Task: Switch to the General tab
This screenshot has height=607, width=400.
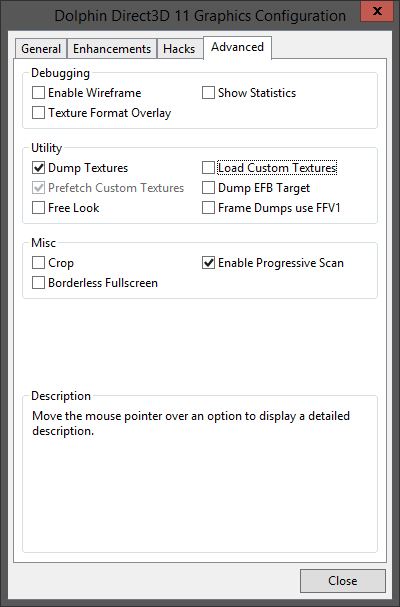Action: 41,49
